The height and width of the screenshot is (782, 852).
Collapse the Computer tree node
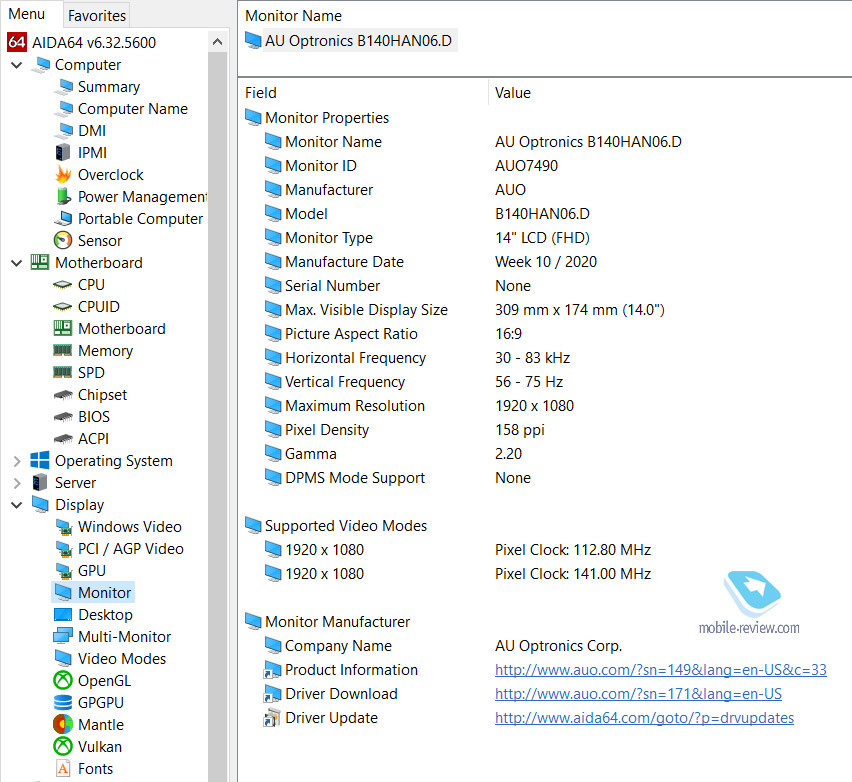(17, 65)
